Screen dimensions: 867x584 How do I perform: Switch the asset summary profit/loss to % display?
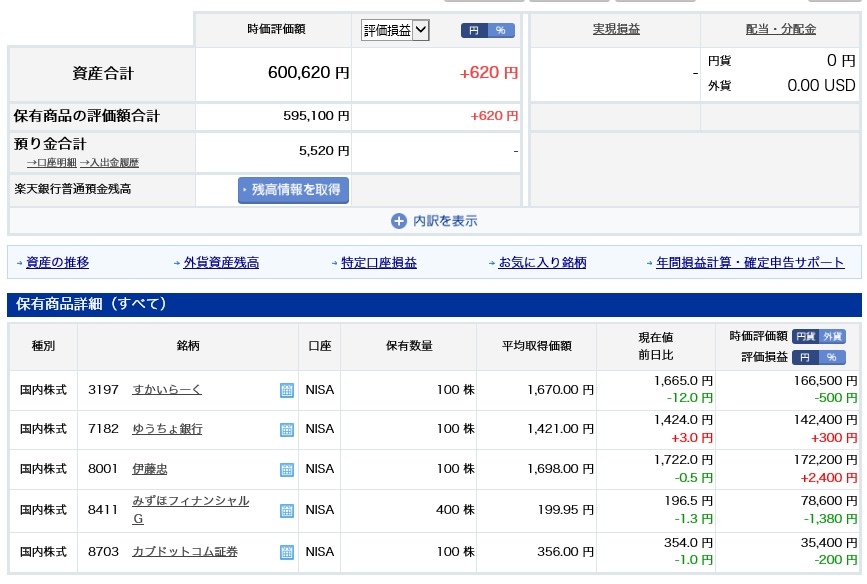coord(501,31)
